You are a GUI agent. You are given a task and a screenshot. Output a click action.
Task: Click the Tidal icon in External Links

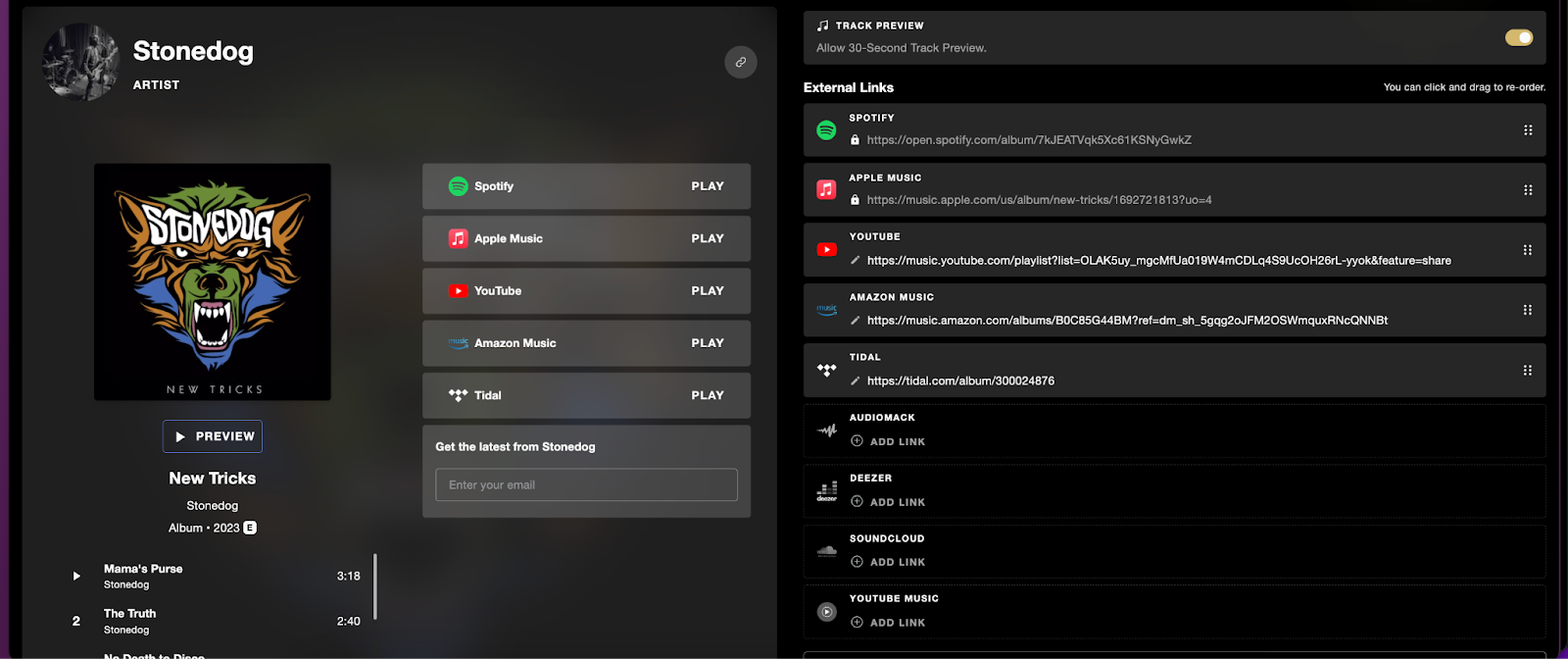826,370
